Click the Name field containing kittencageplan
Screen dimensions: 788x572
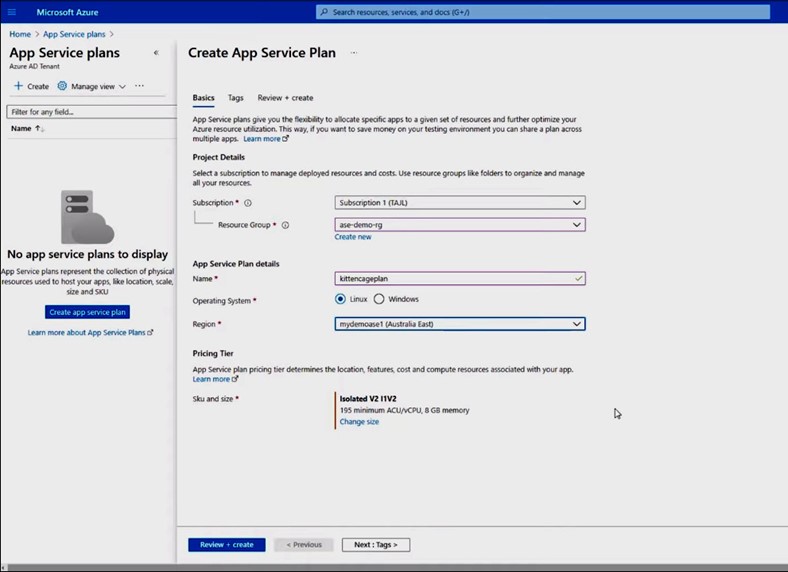460,278
